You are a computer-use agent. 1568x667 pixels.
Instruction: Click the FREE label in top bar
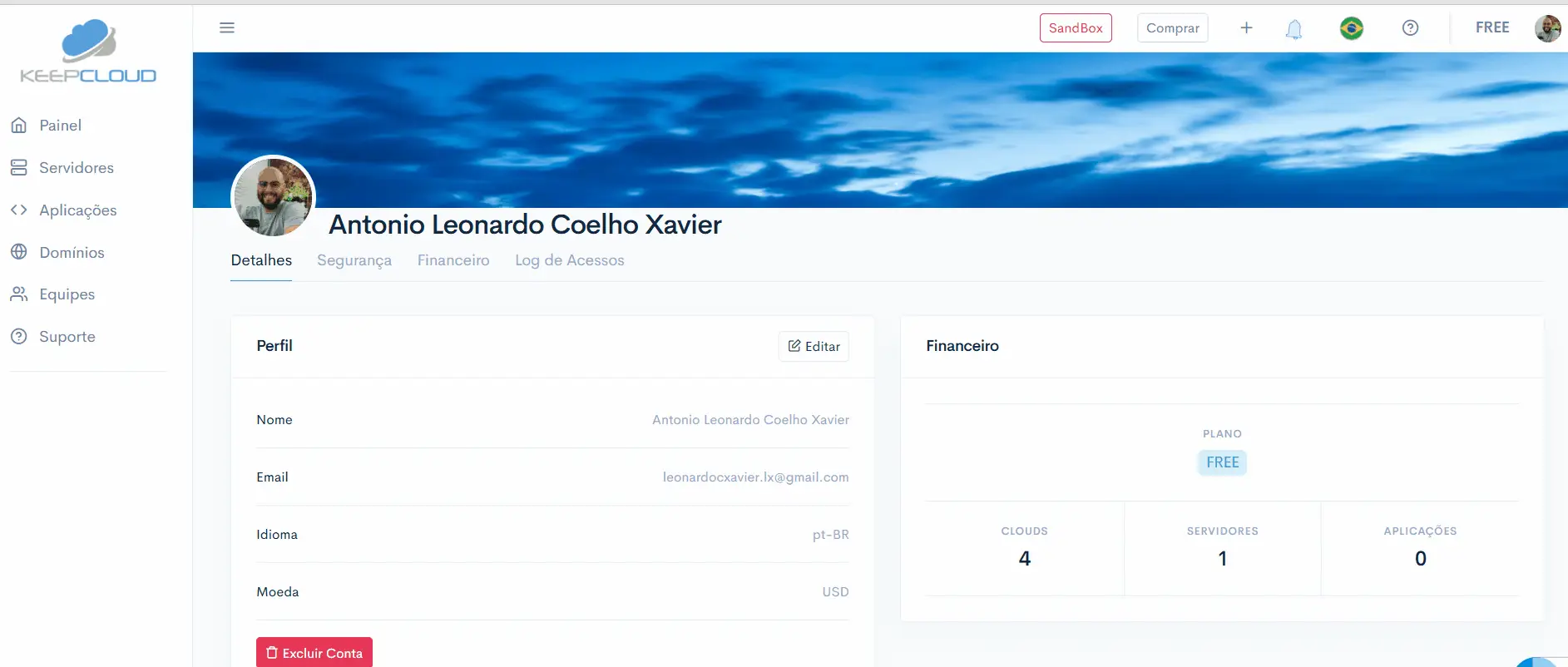pos(1492,27)
